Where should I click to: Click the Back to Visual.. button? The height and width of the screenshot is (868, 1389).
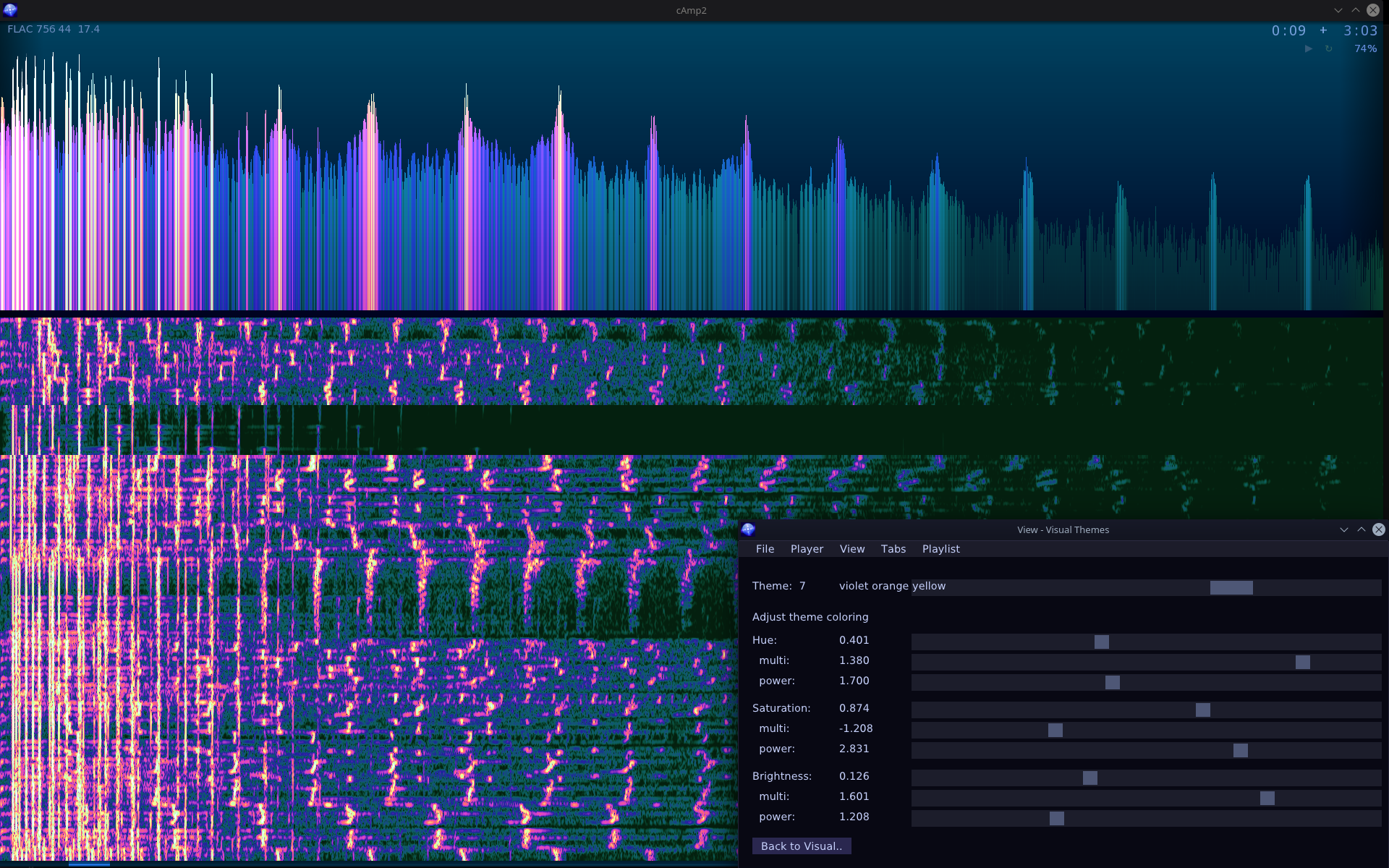point(802,846)
